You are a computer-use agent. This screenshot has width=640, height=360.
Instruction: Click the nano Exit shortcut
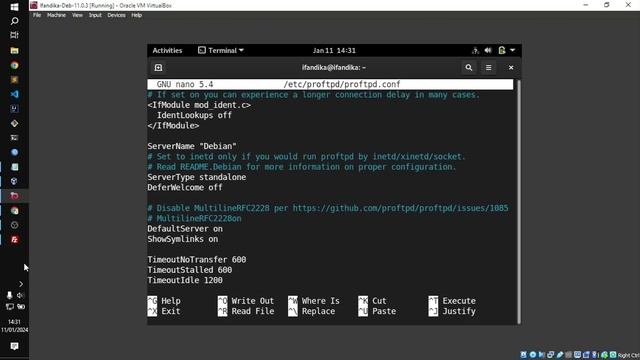click(x=164, y=311)
